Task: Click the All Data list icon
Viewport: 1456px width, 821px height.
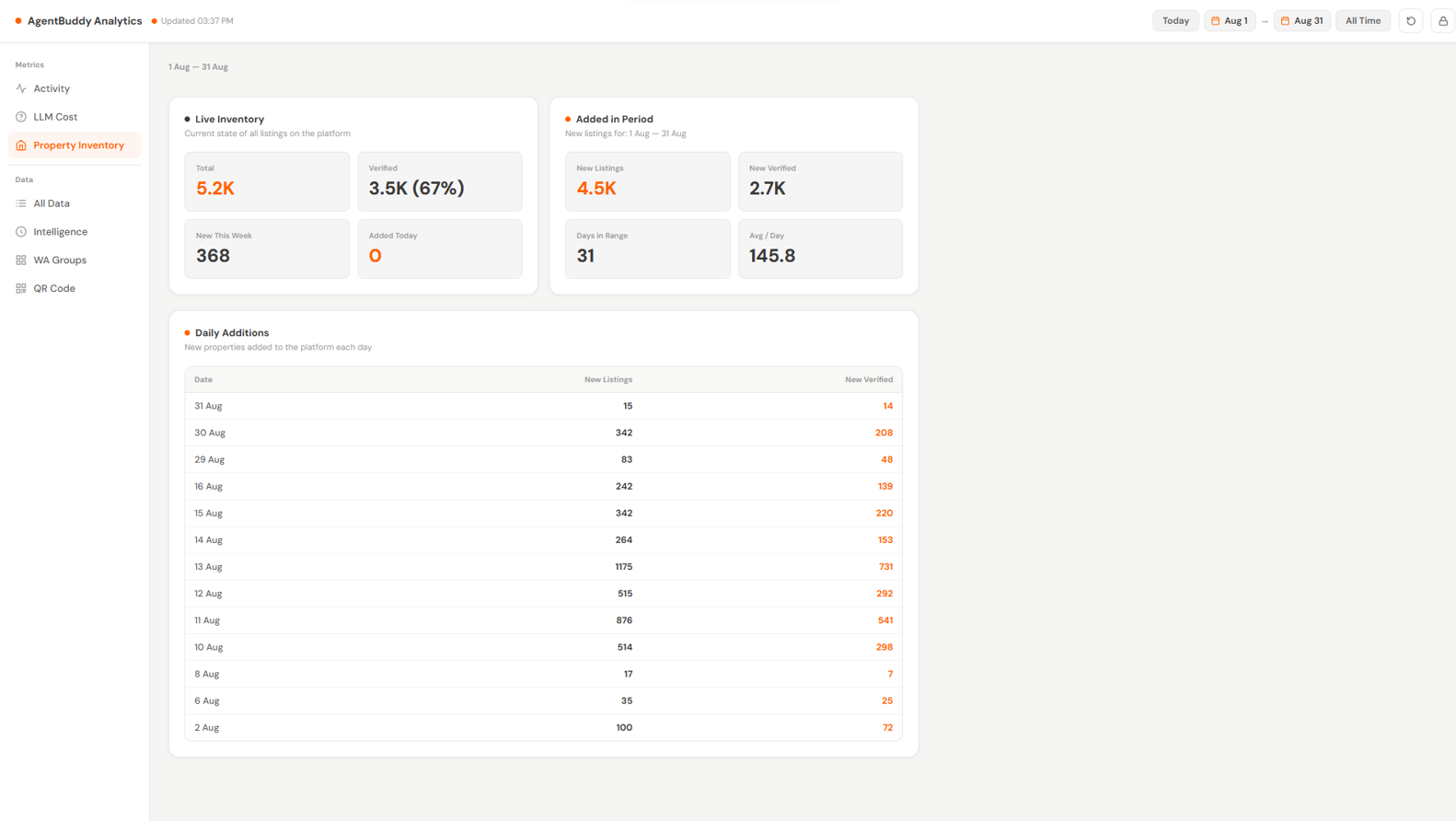Action: (x=21, y=203)
